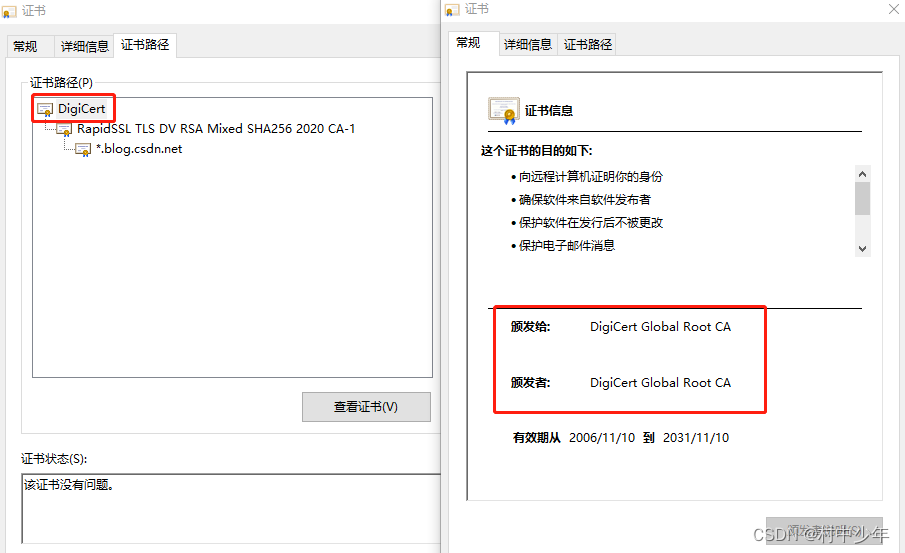This screenshot has height=553, width=905.
Task: Click the scroll down arrow of purposes list
Action: coord(862,249)
